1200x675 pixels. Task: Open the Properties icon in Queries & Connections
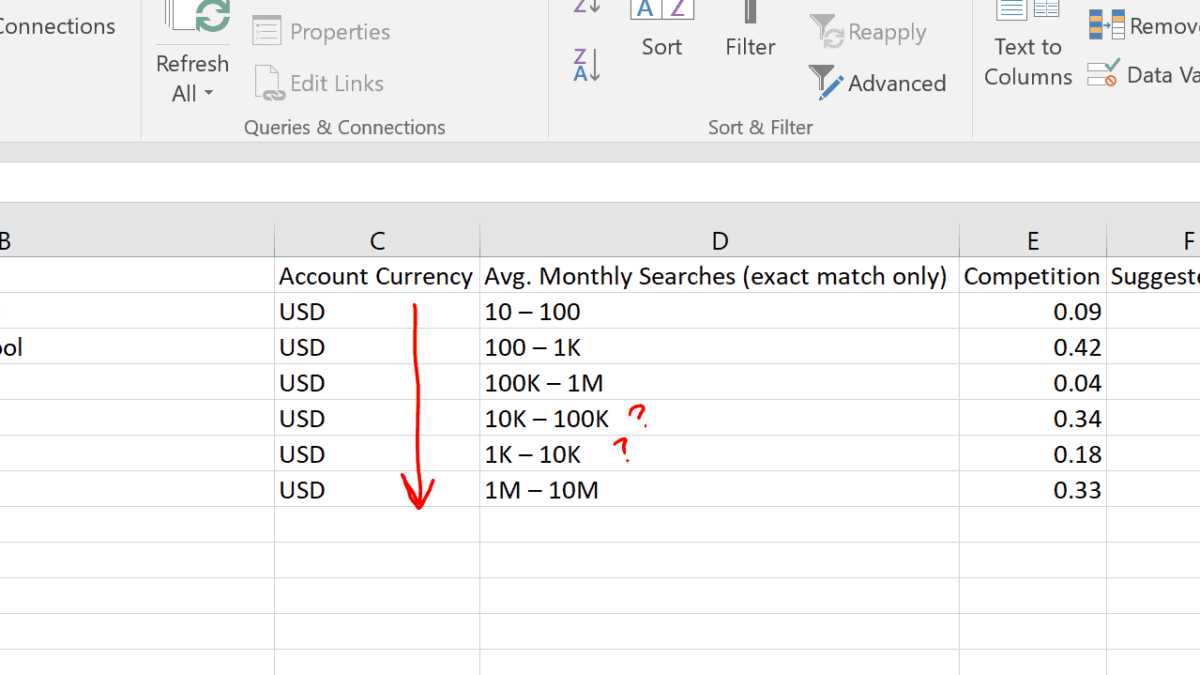point(267,31)
